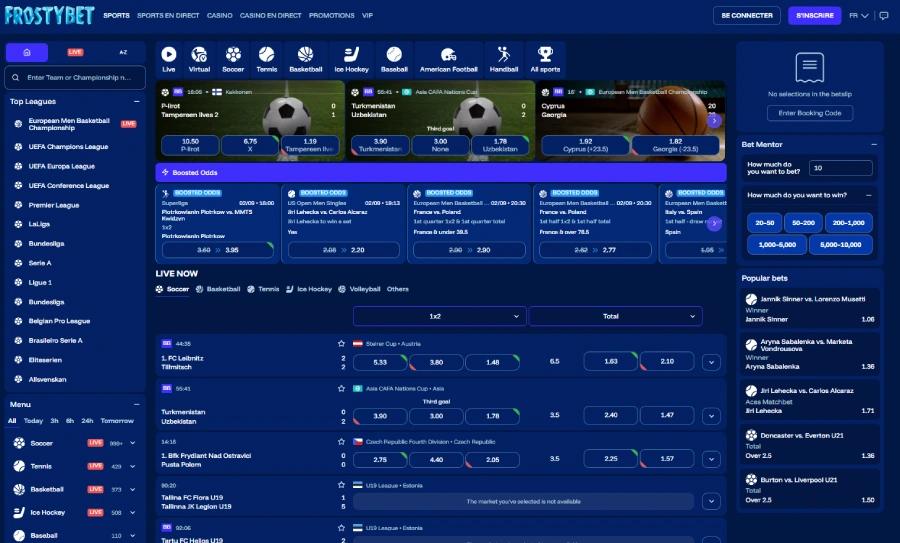This screenshot has width=900, height=543.
Task: Click the FrostyBet logo
Action: tap(49, 15)
